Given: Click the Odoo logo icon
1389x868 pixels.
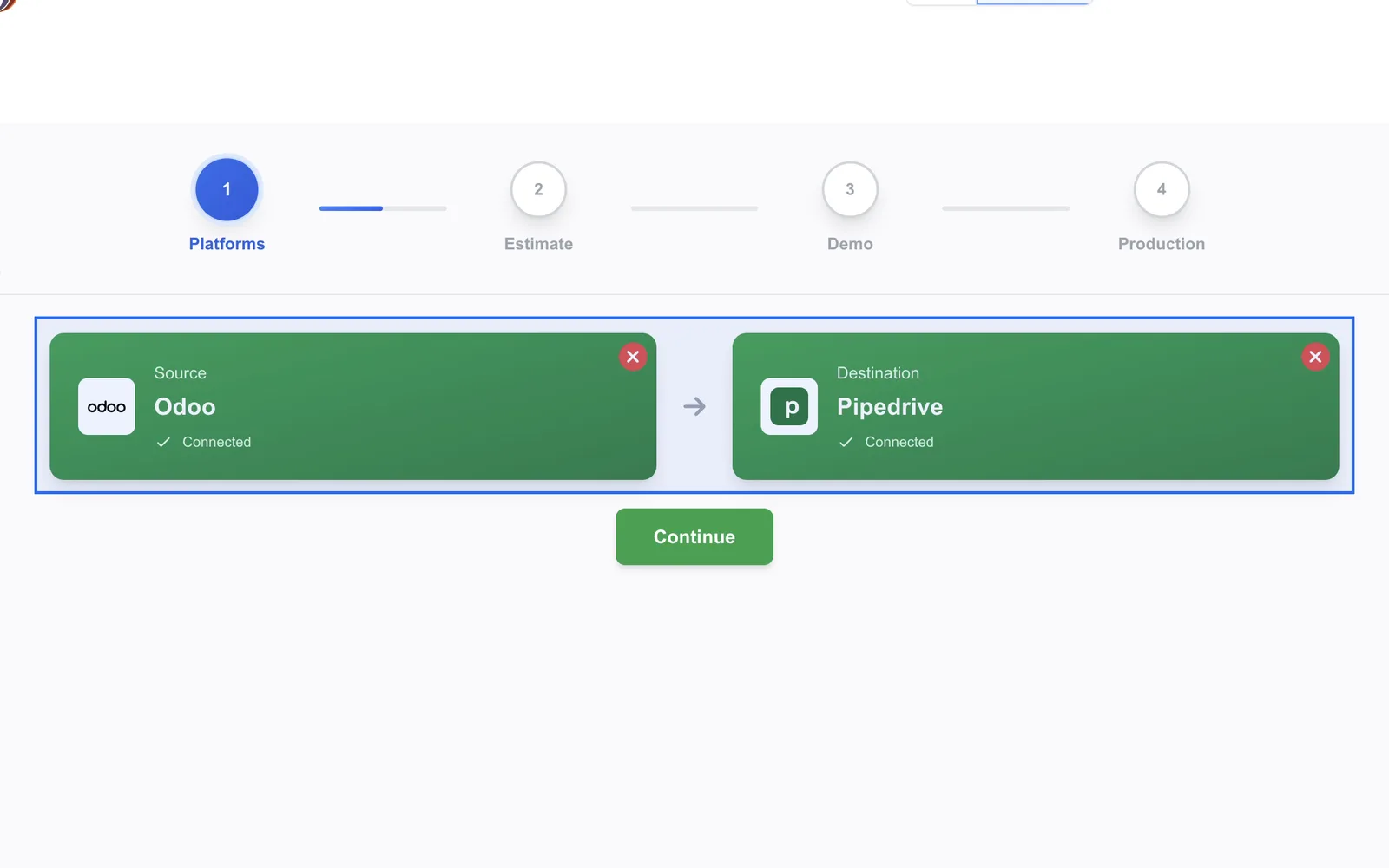Looking at the screenshot, I should click(107, 406).
